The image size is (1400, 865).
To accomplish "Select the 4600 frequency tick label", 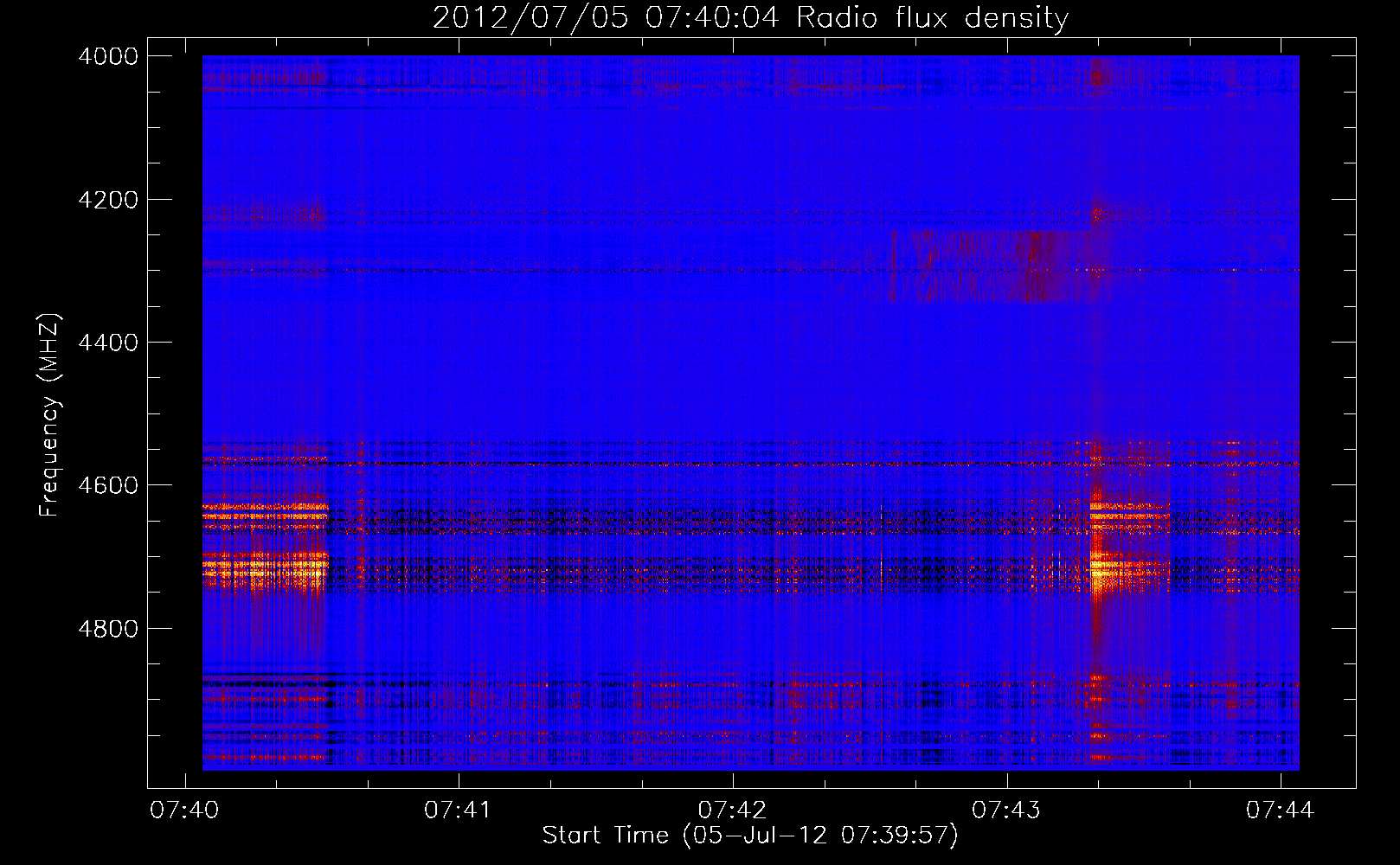I will coord(108,485).
